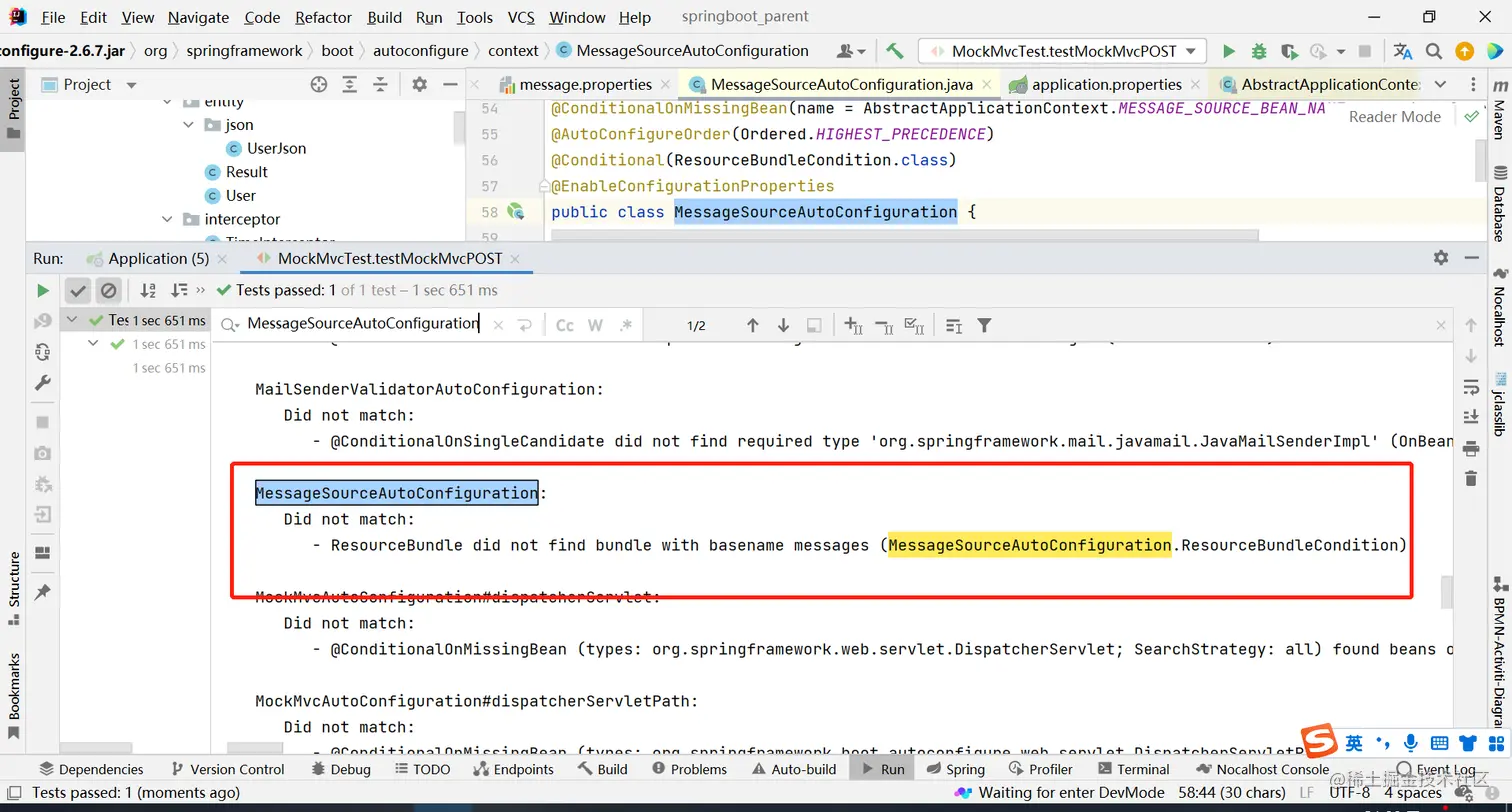Clear the console with the trash icon
Viewport: 1512px width, 812px height.
coord(1470,478)
